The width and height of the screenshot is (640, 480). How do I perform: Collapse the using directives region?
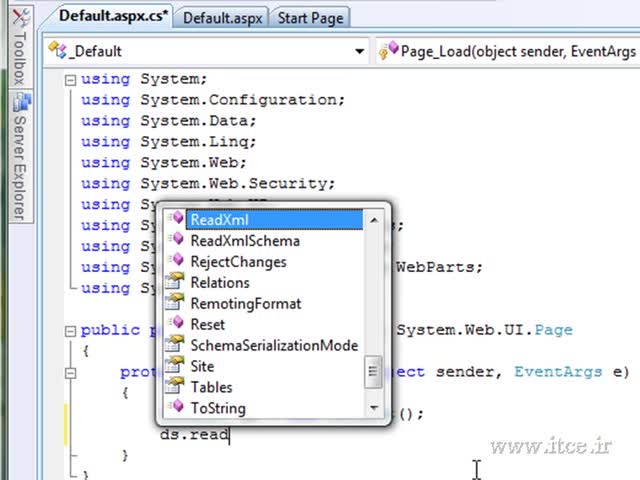pos(70,80)
